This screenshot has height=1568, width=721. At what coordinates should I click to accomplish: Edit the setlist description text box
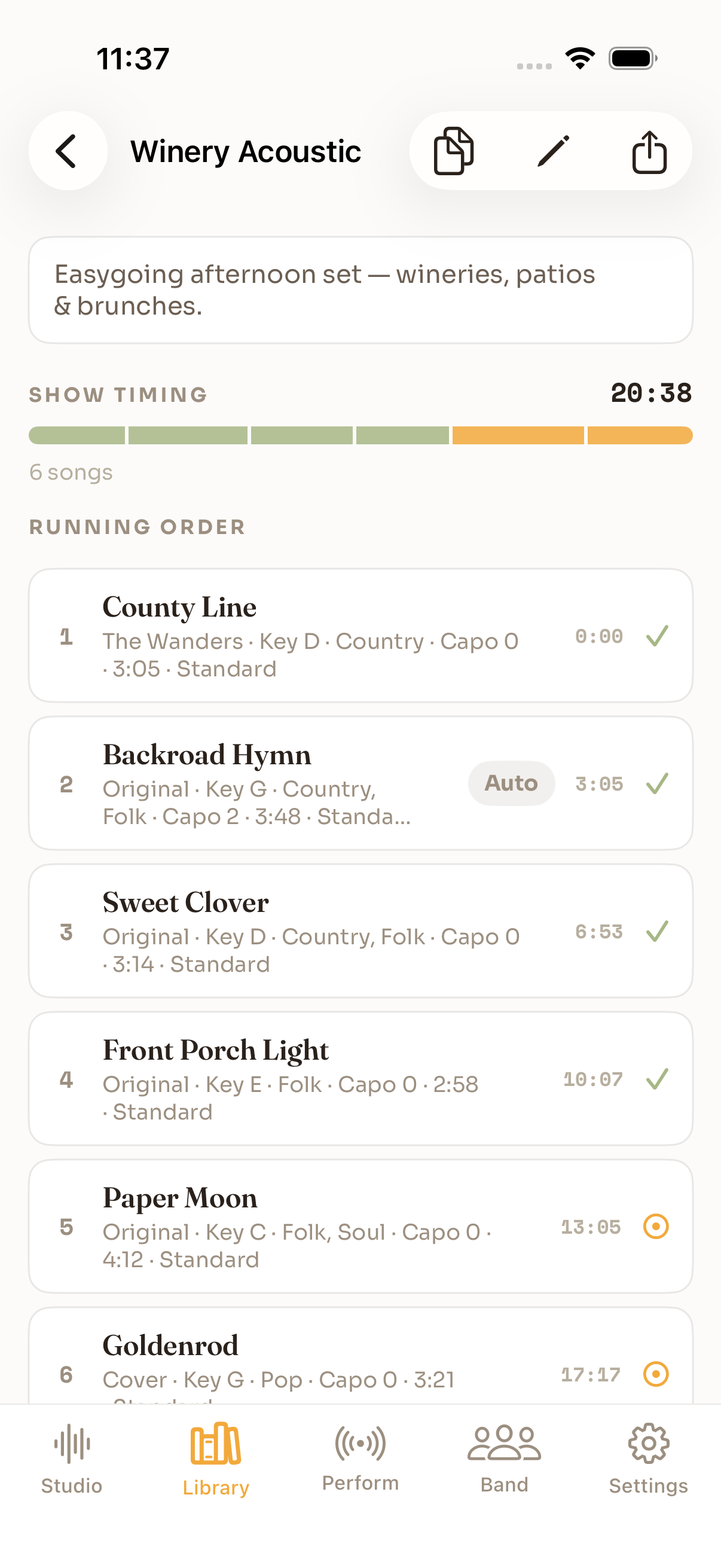[x=360, y=289]
